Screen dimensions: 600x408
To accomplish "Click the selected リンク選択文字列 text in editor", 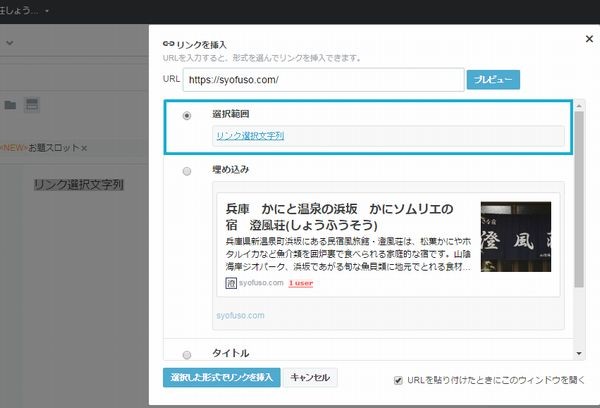I will point(79,185).
